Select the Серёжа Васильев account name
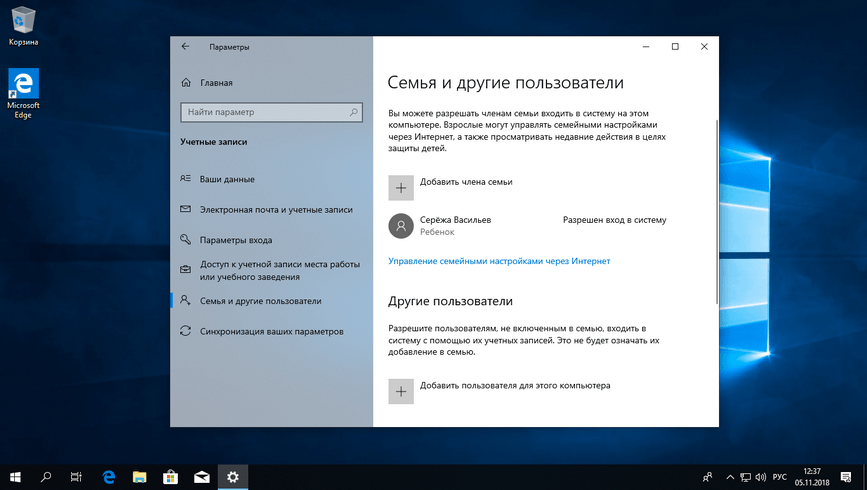The width and height of the screenshot is (867, 490). [x=456, y=220]
